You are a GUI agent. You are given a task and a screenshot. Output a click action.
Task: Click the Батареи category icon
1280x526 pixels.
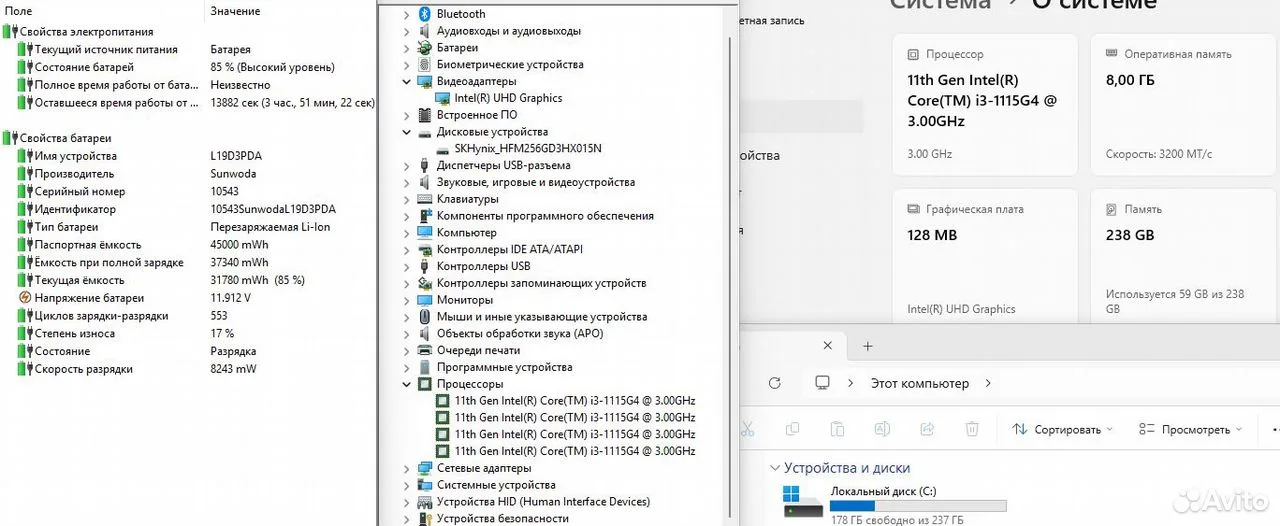[x=424, y=47]
